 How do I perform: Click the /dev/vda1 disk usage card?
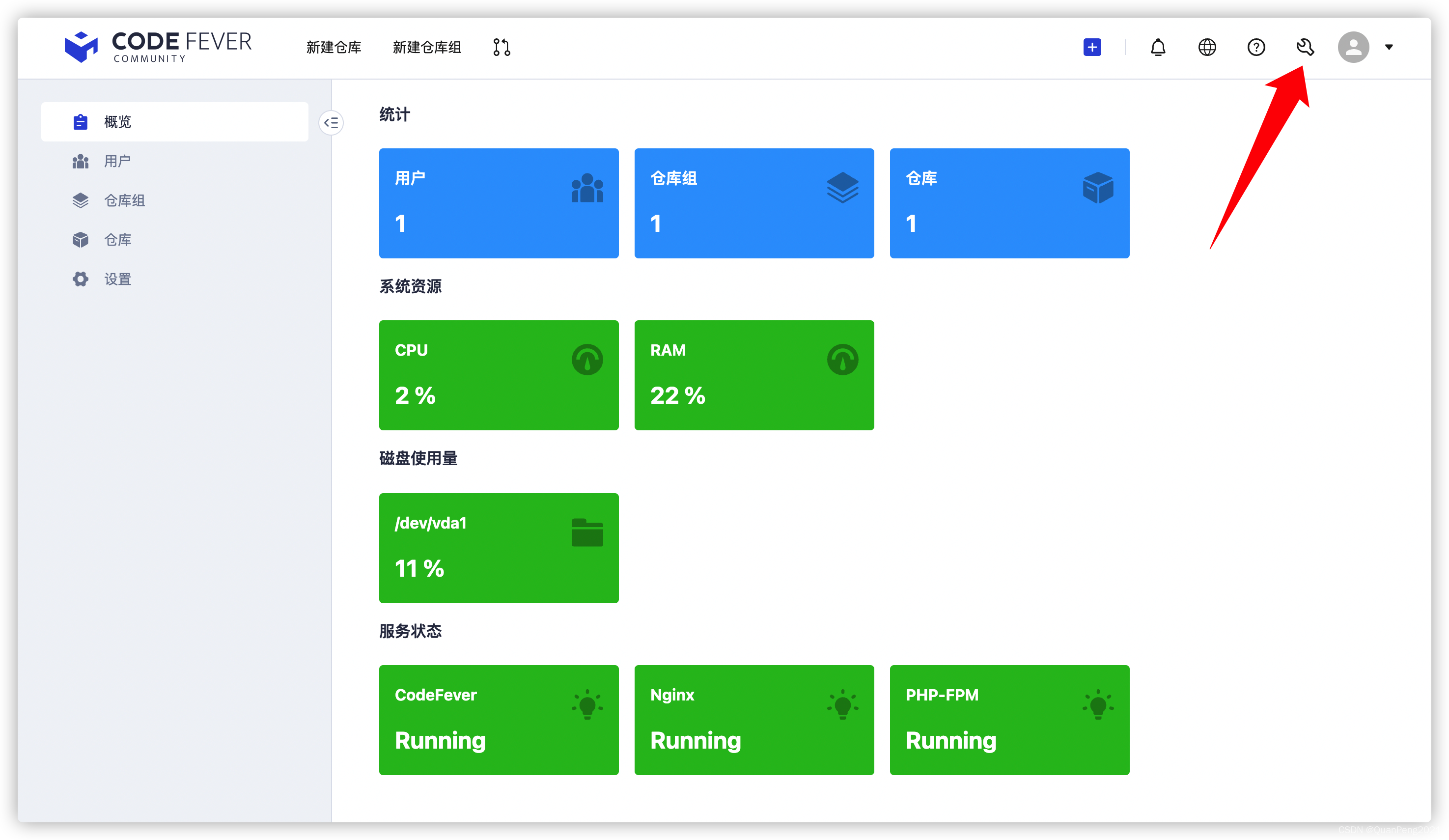[x=499, y=547]
